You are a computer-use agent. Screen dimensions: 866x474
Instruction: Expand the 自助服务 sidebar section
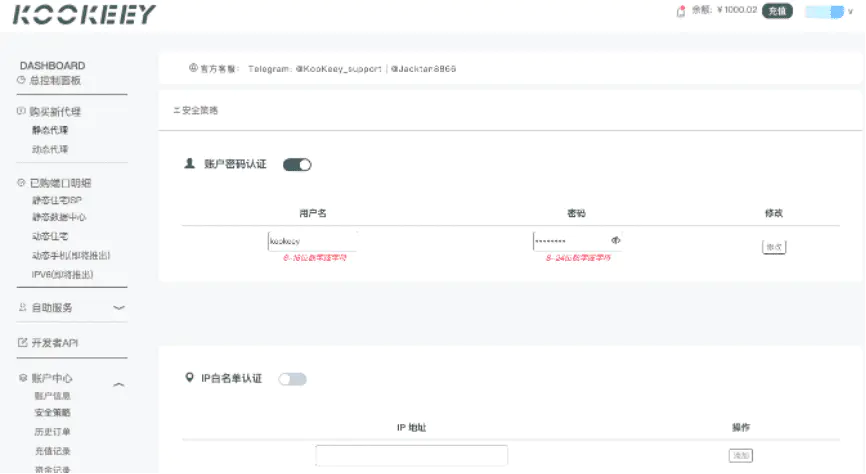coord(118,308)
